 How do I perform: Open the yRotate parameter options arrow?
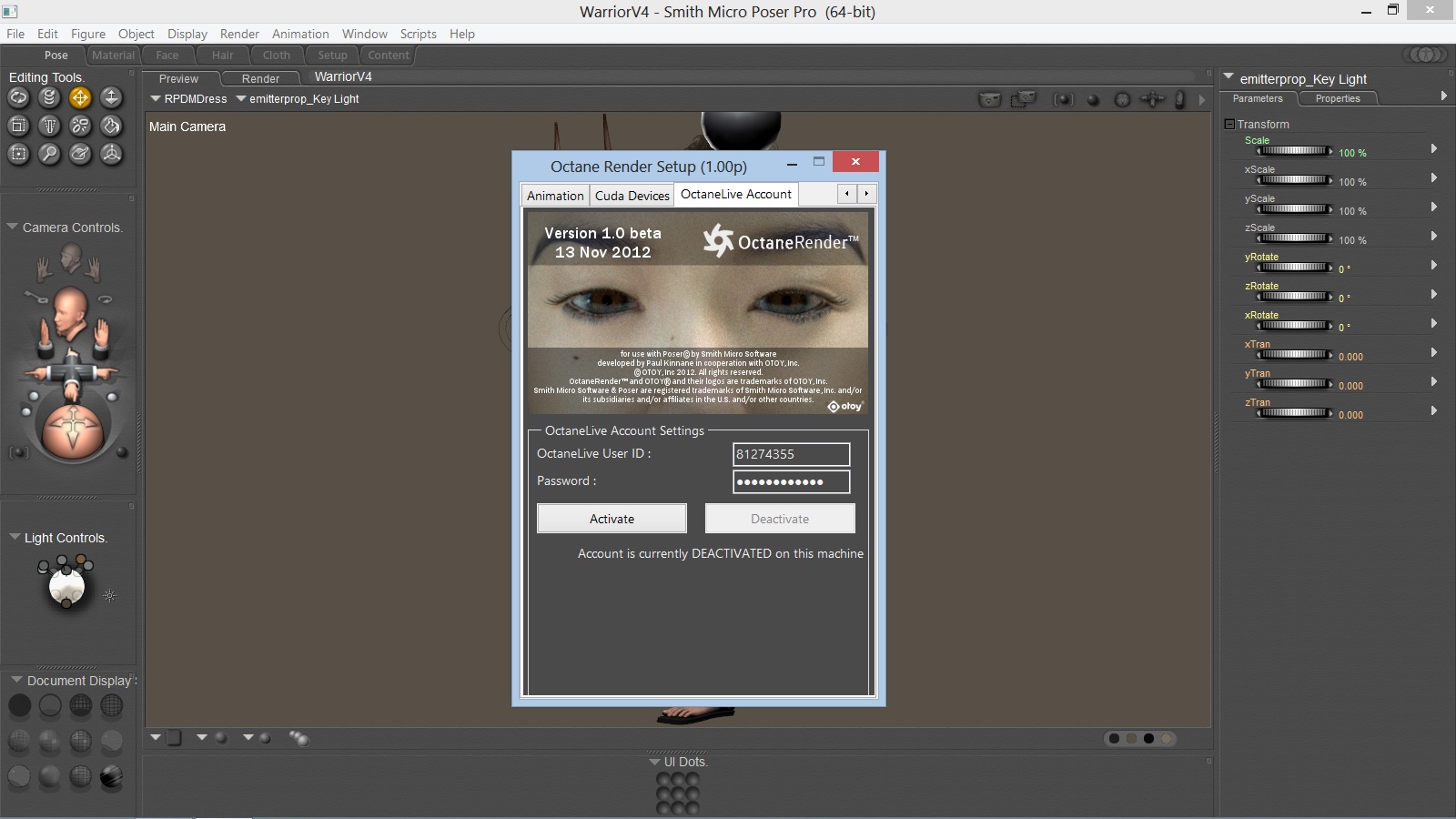(1434, 265)
